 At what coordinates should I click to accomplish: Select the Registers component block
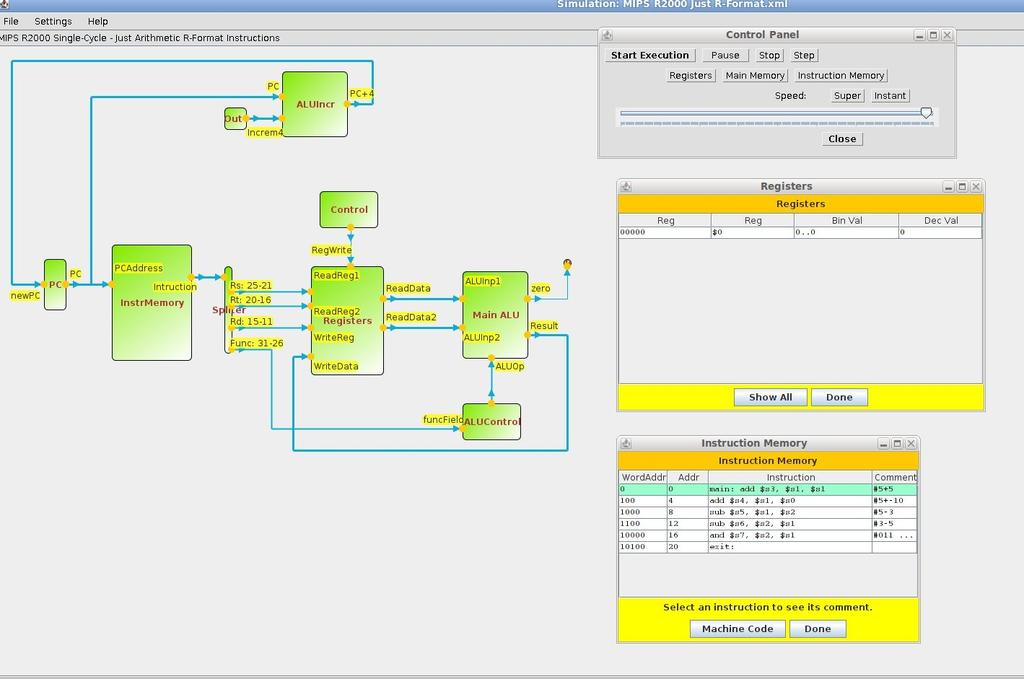(347, 321)
